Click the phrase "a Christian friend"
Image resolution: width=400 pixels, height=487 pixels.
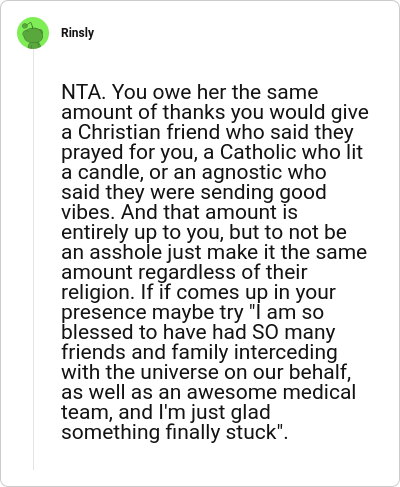(142, 132)
